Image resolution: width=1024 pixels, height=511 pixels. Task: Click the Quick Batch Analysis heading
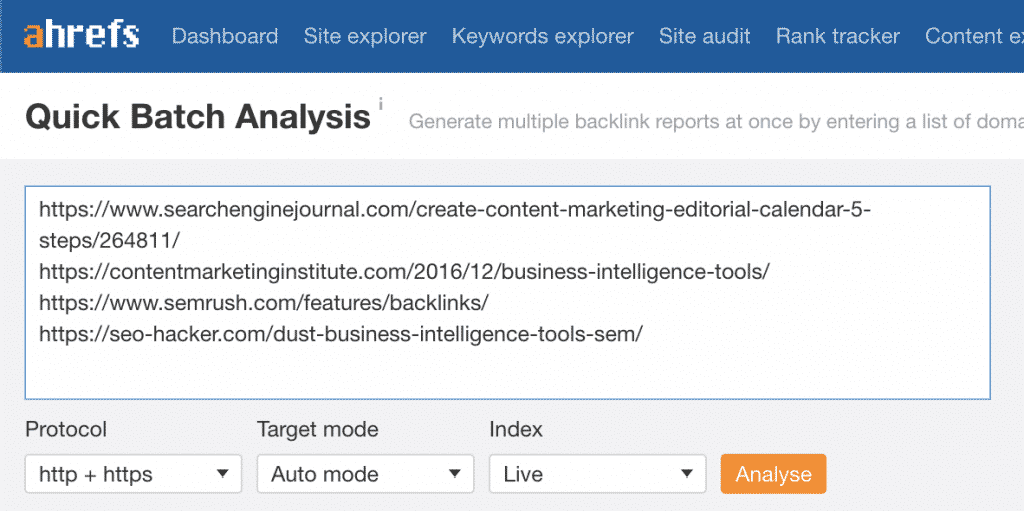click(x=197, y=117)
